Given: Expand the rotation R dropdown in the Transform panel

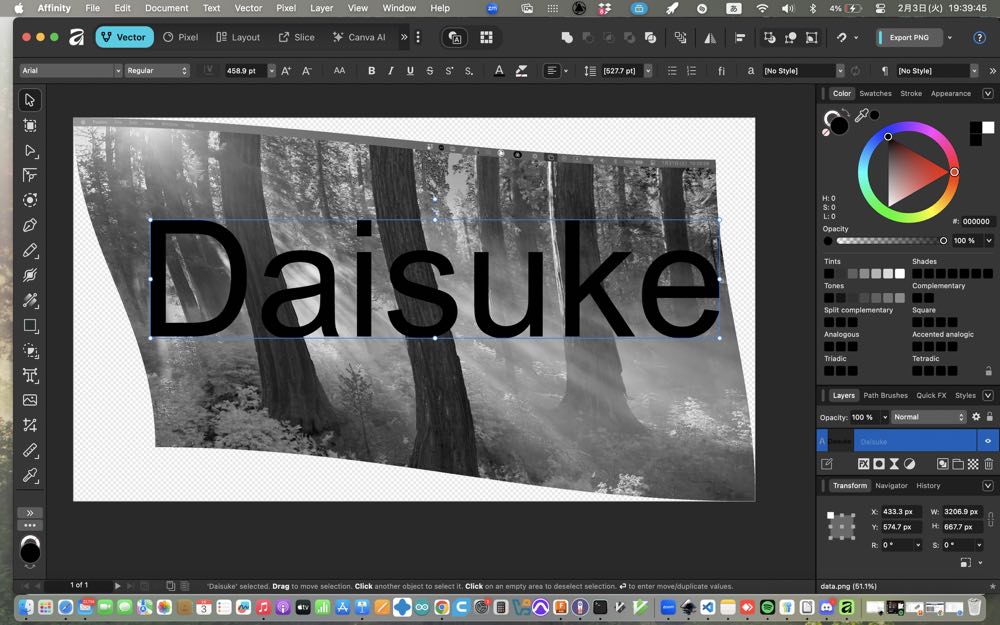Looking at the screenshot, I should pos(918,545).
